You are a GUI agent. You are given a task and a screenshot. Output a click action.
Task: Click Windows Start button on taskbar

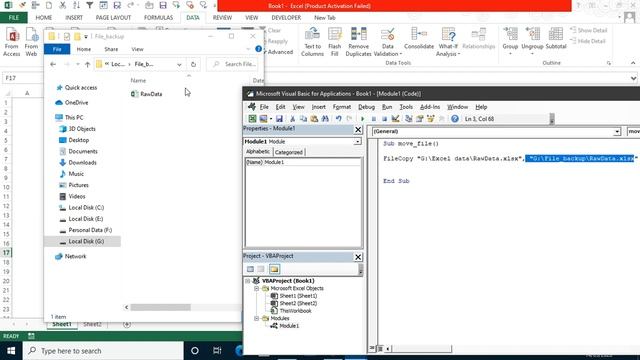pos(11,351)
